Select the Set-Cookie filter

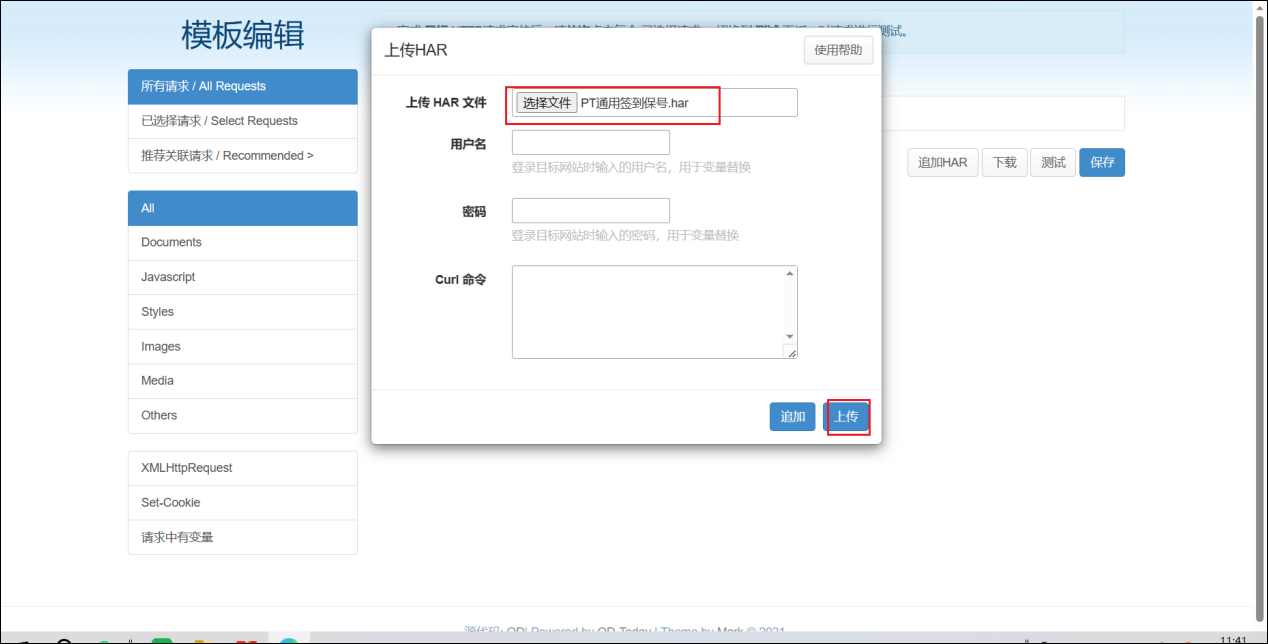pyautogui.click(x=242, y=502)
